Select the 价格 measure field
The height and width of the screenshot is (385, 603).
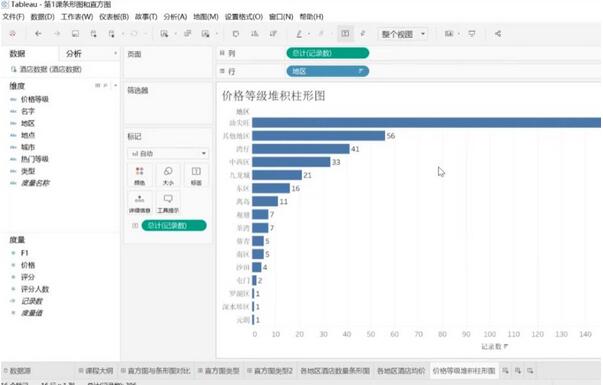pos(28,265)
